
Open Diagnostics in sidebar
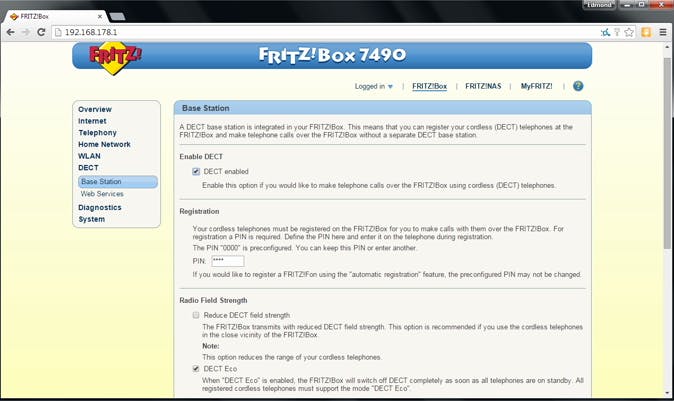[x=100, y=208]
